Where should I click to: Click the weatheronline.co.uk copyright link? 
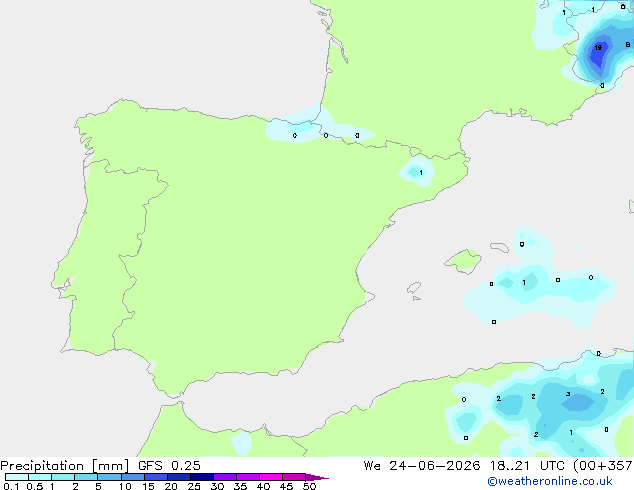(550, 481)
